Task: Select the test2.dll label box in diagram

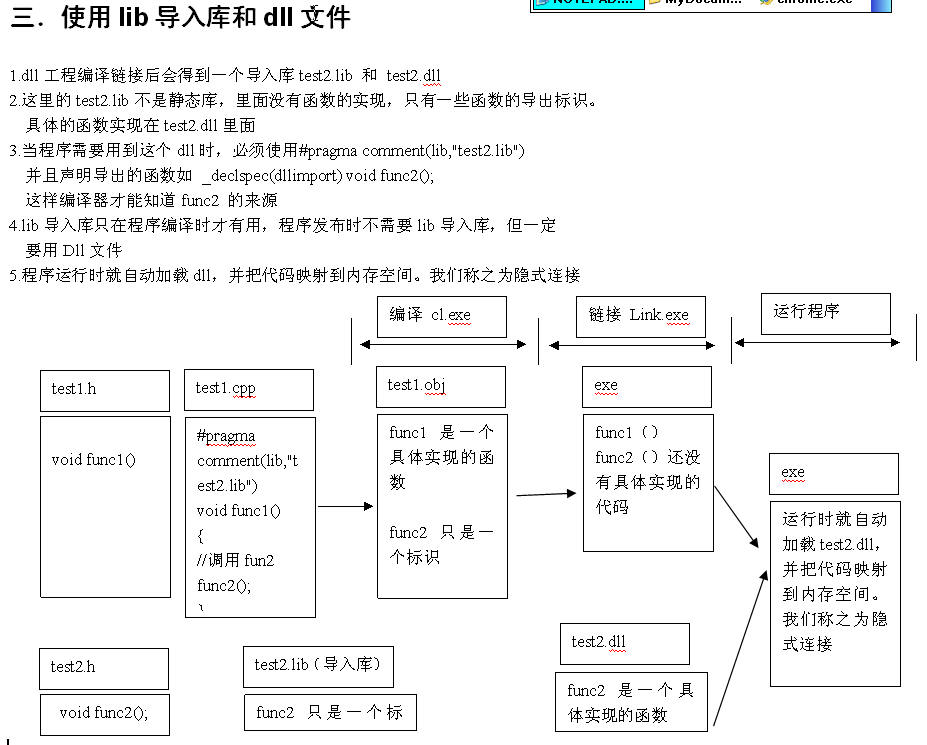Action: pyautogui.click(x=625, y=644)
